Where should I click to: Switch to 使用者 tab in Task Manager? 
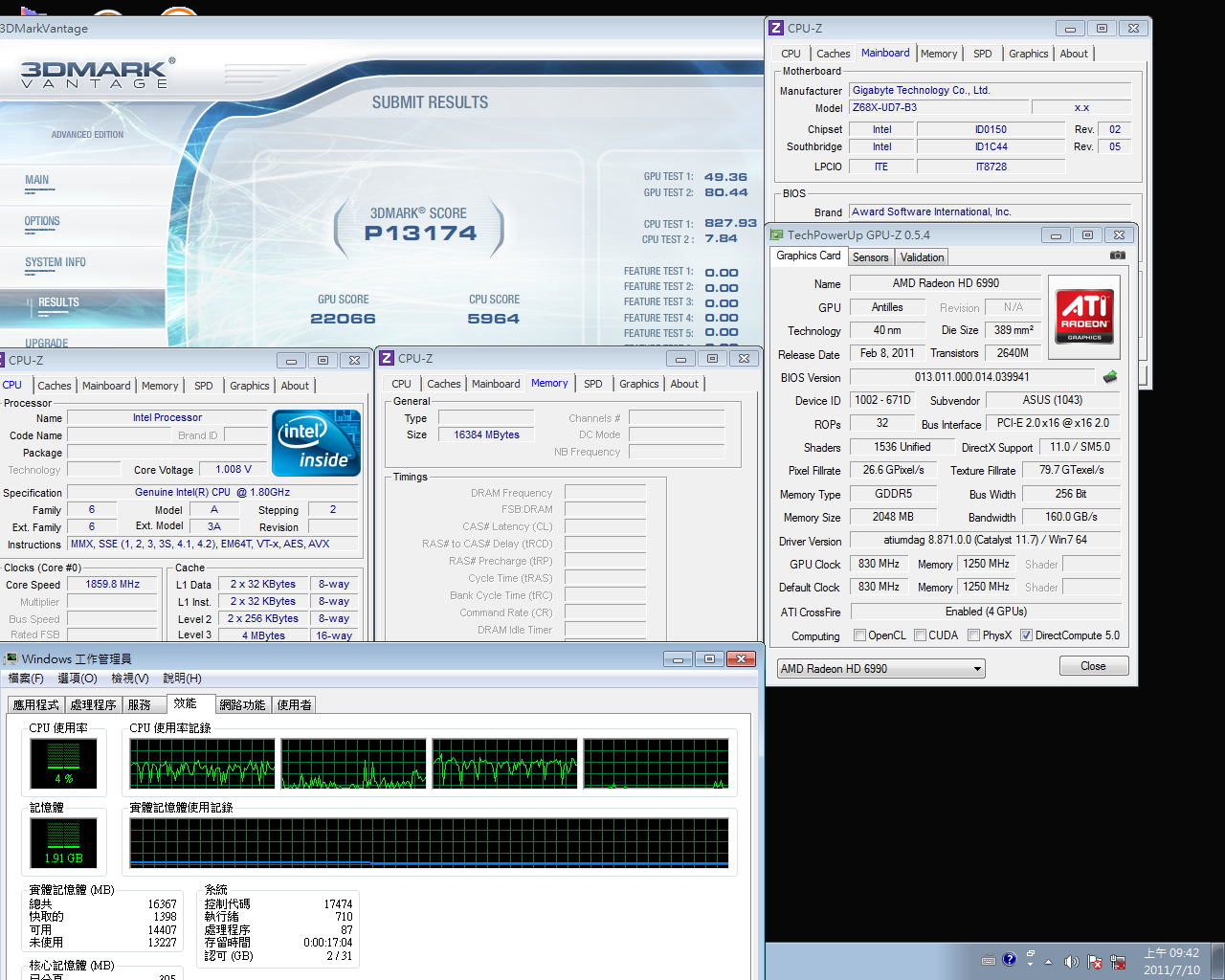click(295, 704)
